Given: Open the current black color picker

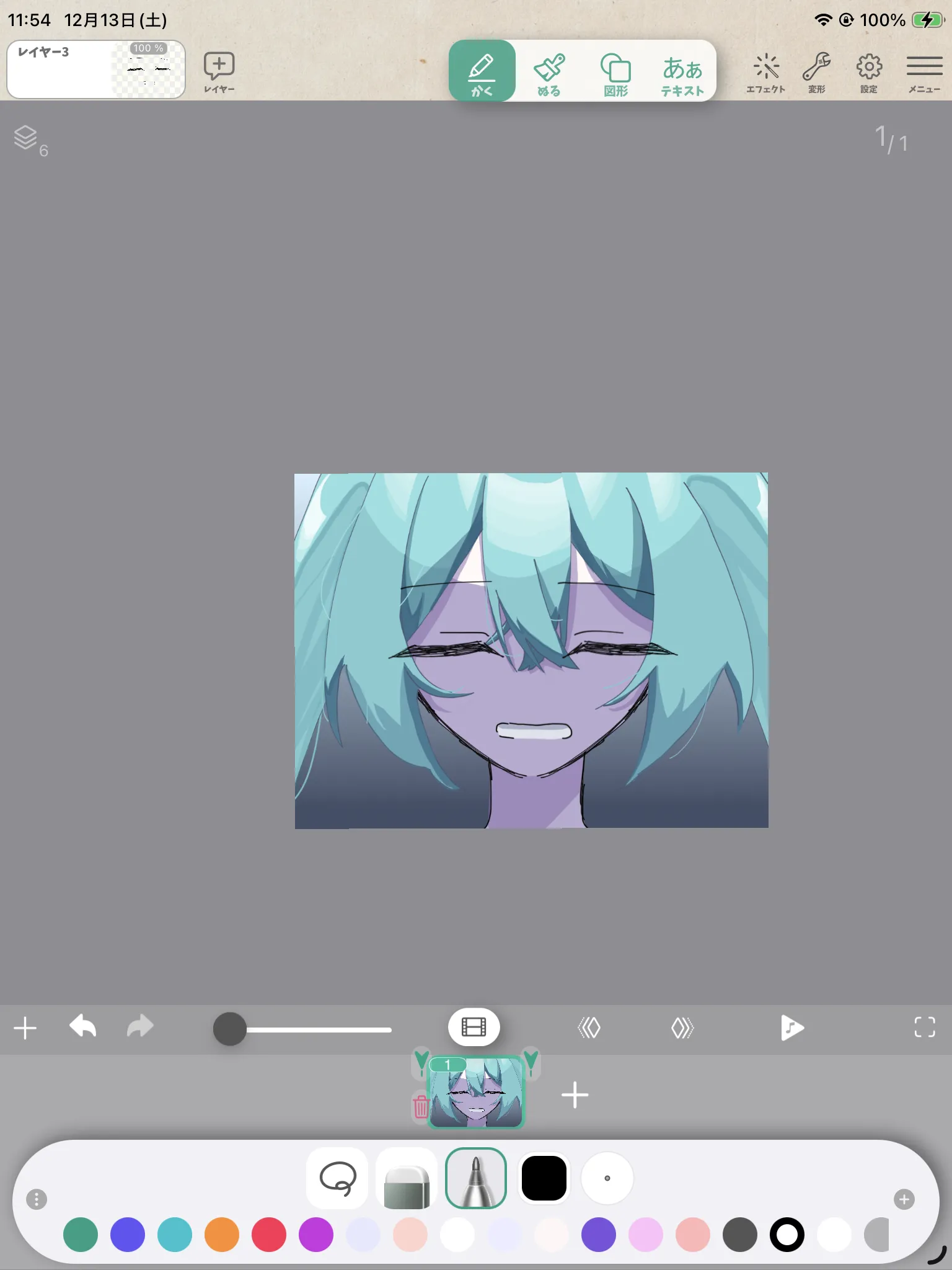Looking at the screenshot, I should (x=544, y=1178).
